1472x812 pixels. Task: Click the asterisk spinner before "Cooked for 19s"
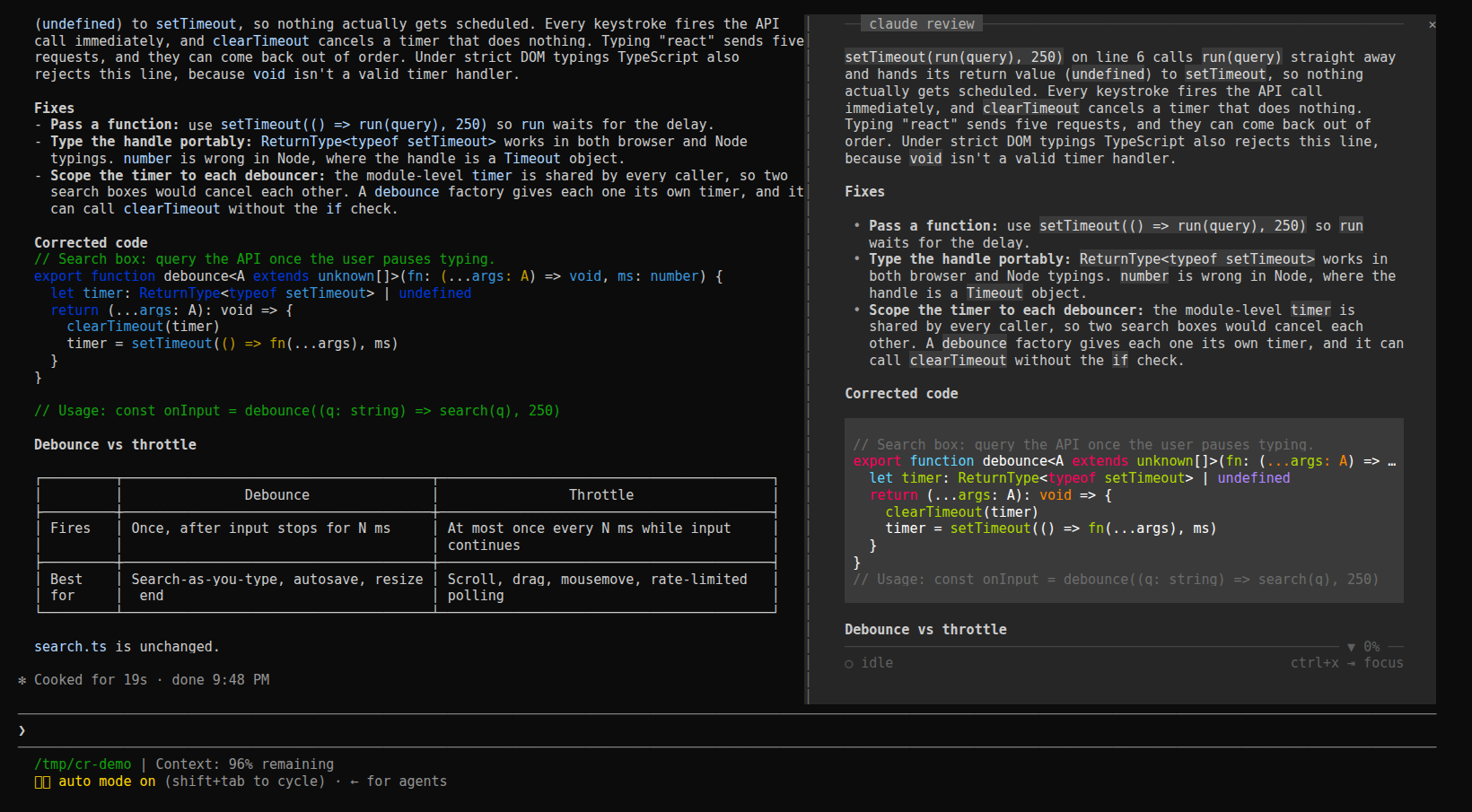tap(22, 681)
